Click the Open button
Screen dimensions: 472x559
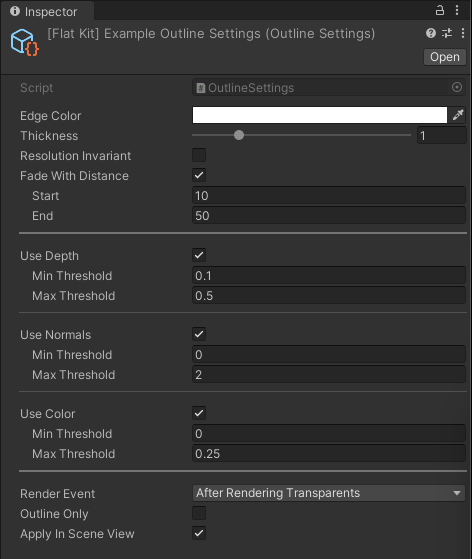click(445, 57)
